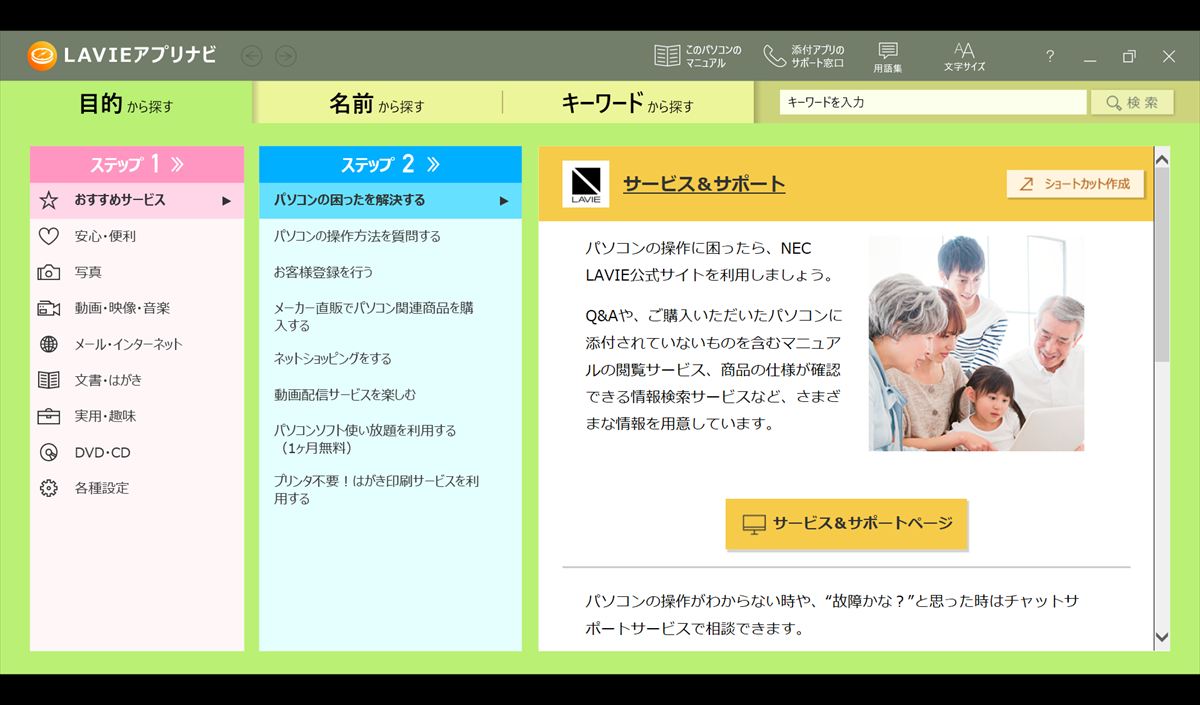The image size is (1200, 705).
Task: Select プリンタ不要！はがき印刷サービスを利用する
Action: [x=376, y=489]
